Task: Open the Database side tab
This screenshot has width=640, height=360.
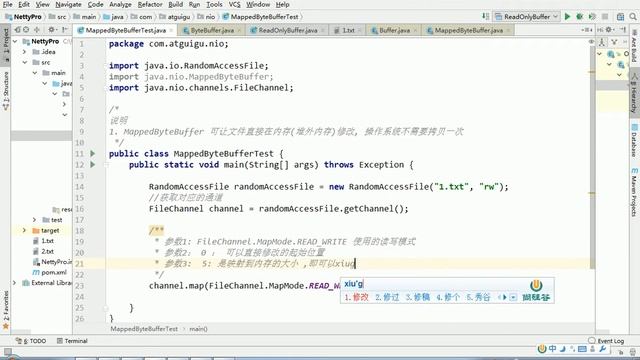Action: 634,140
